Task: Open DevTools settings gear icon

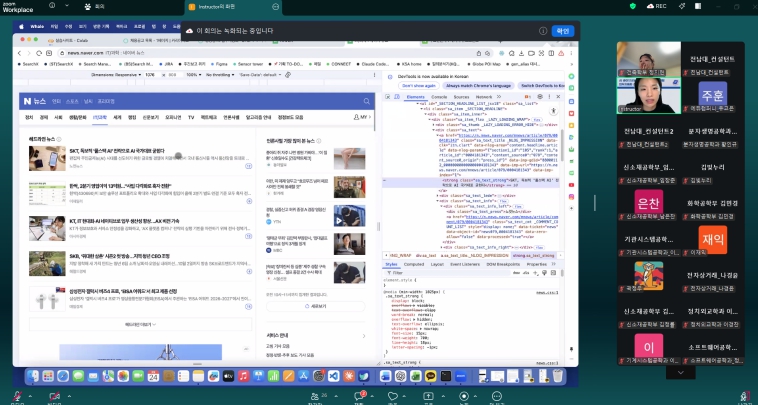Action: [x=540, y=97]
